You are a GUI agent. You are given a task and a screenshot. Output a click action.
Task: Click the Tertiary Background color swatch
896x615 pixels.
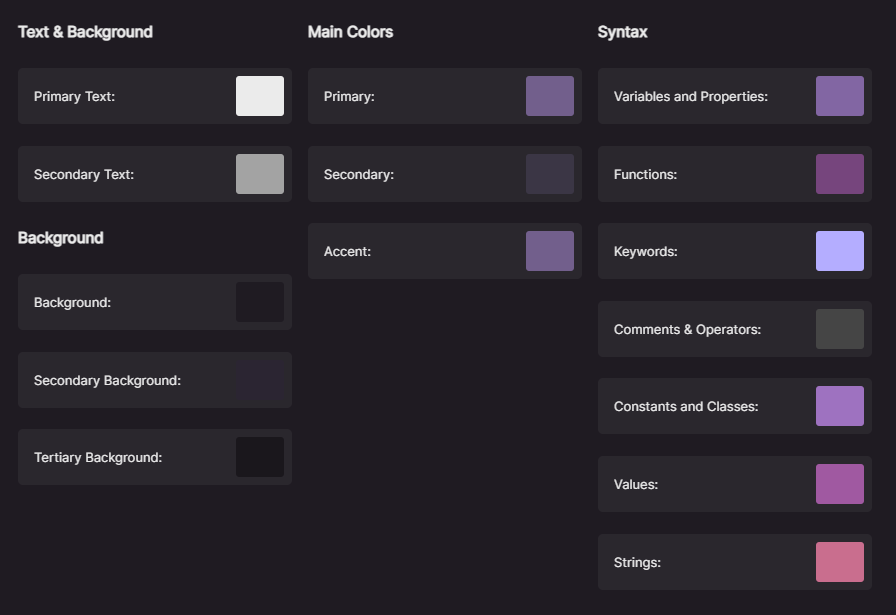pos(260,457)
